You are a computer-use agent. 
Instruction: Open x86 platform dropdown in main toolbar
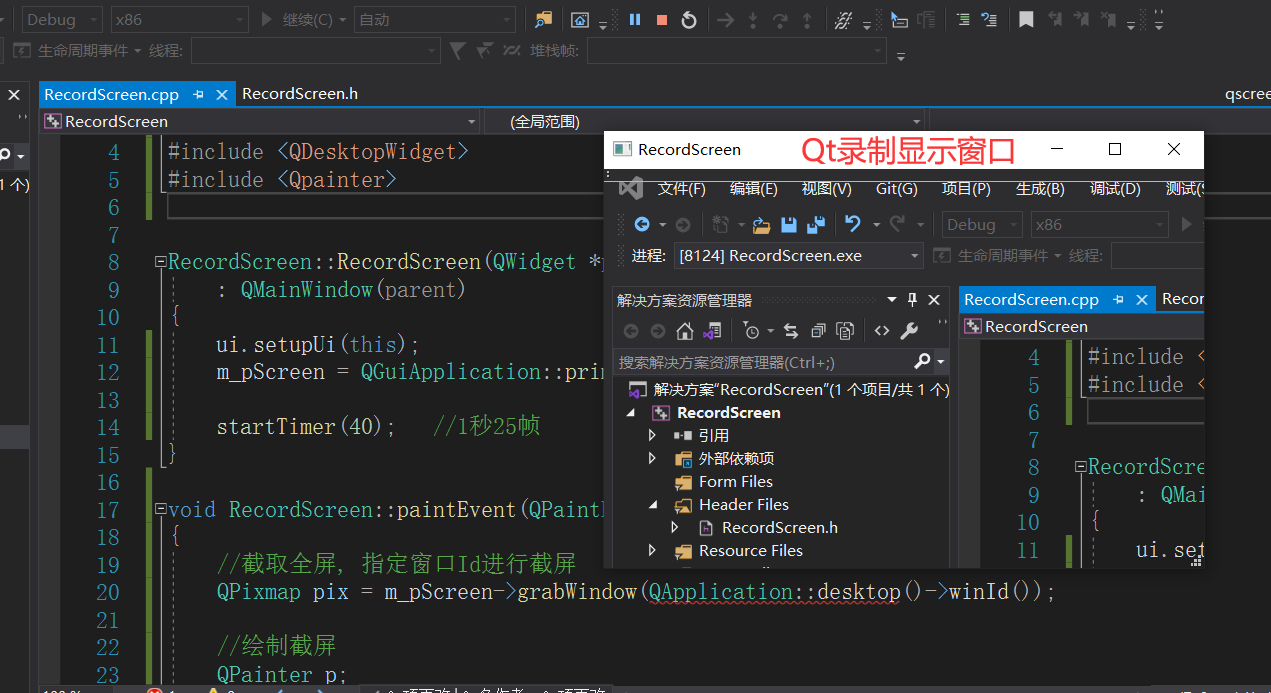(x=178, y=19)
